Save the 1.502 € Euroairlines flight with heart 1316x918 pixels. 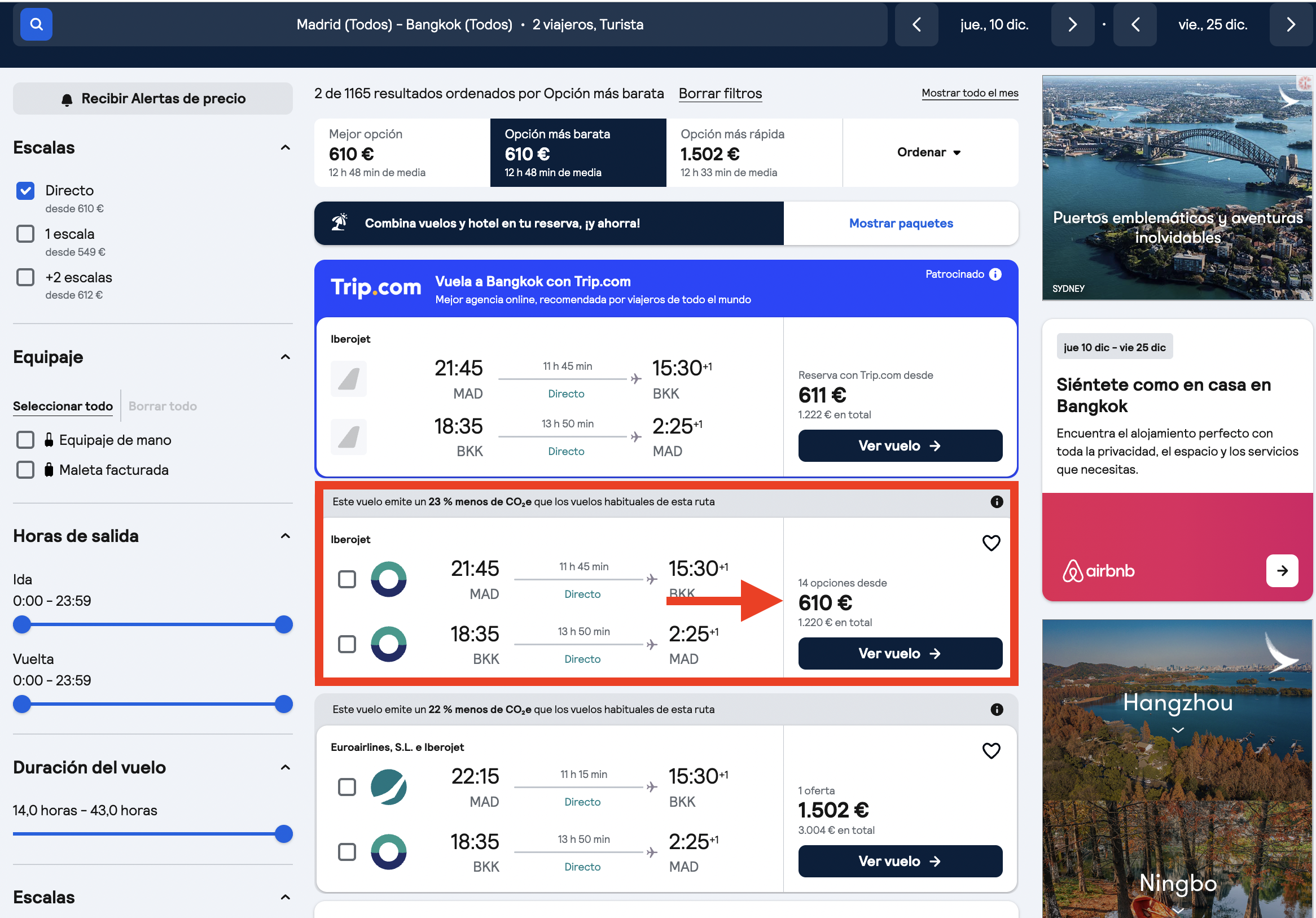click(991, 750)
